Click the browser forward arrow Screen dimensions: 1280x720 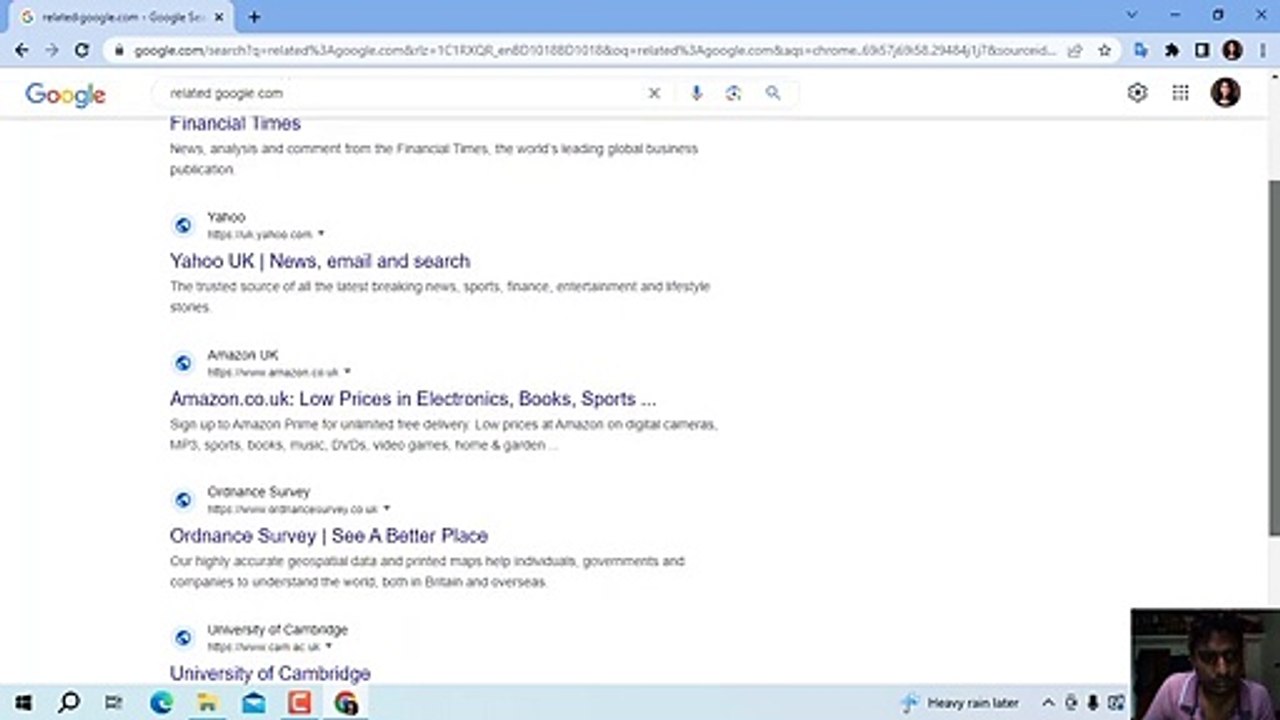52,50
